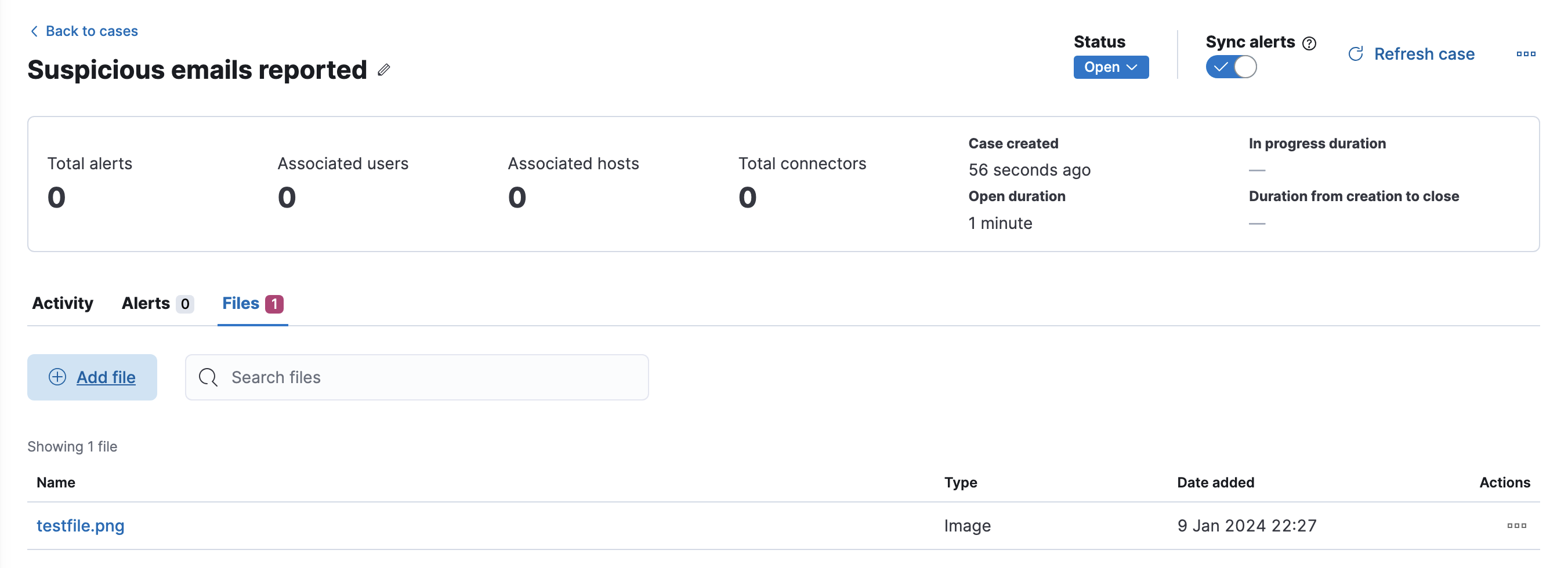Open the testfile.png file link
Screen dimensions: 1568x568
(81, 526)
